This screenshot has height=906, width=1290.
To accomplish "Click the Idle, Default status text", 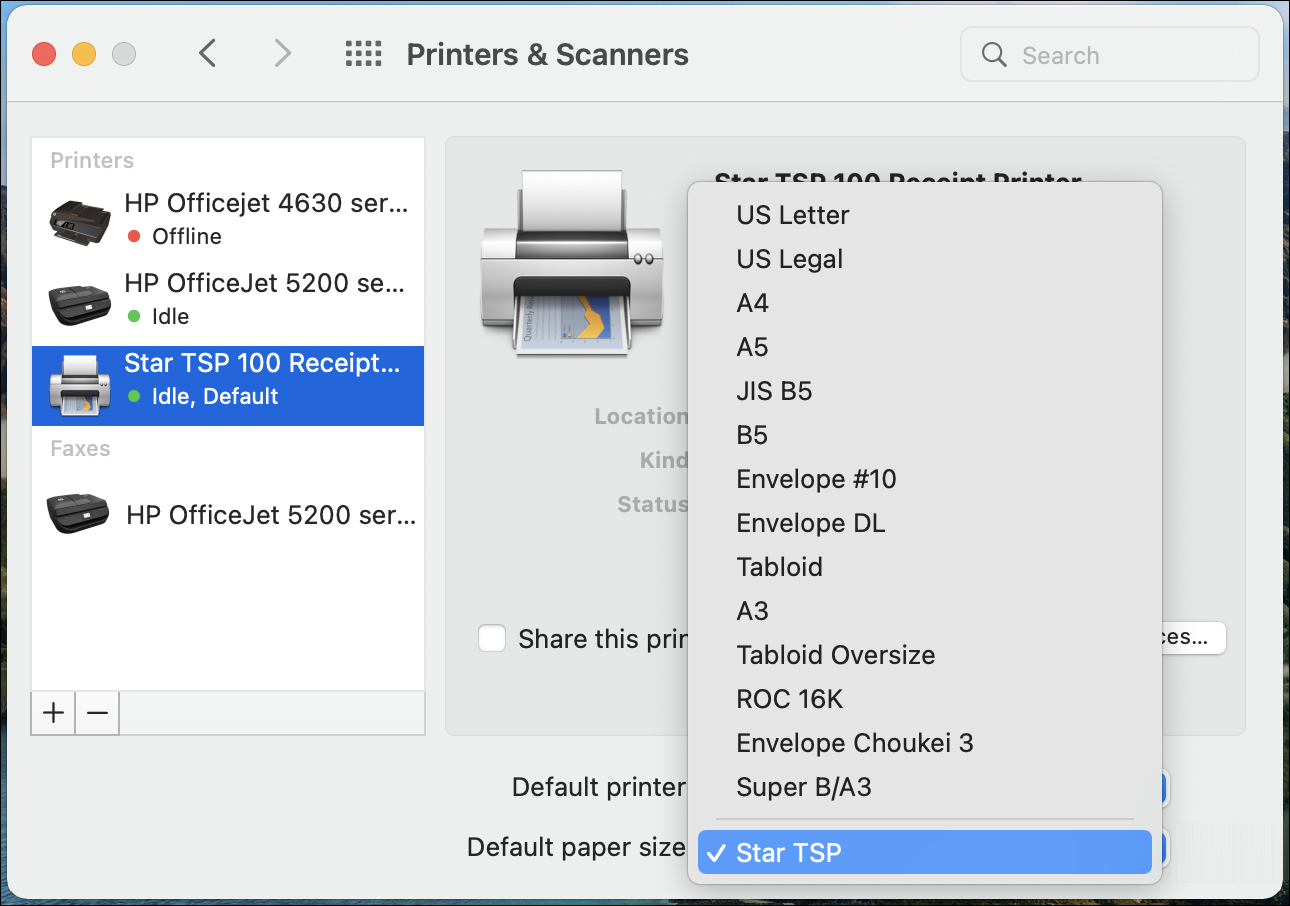I will point(215,397).
